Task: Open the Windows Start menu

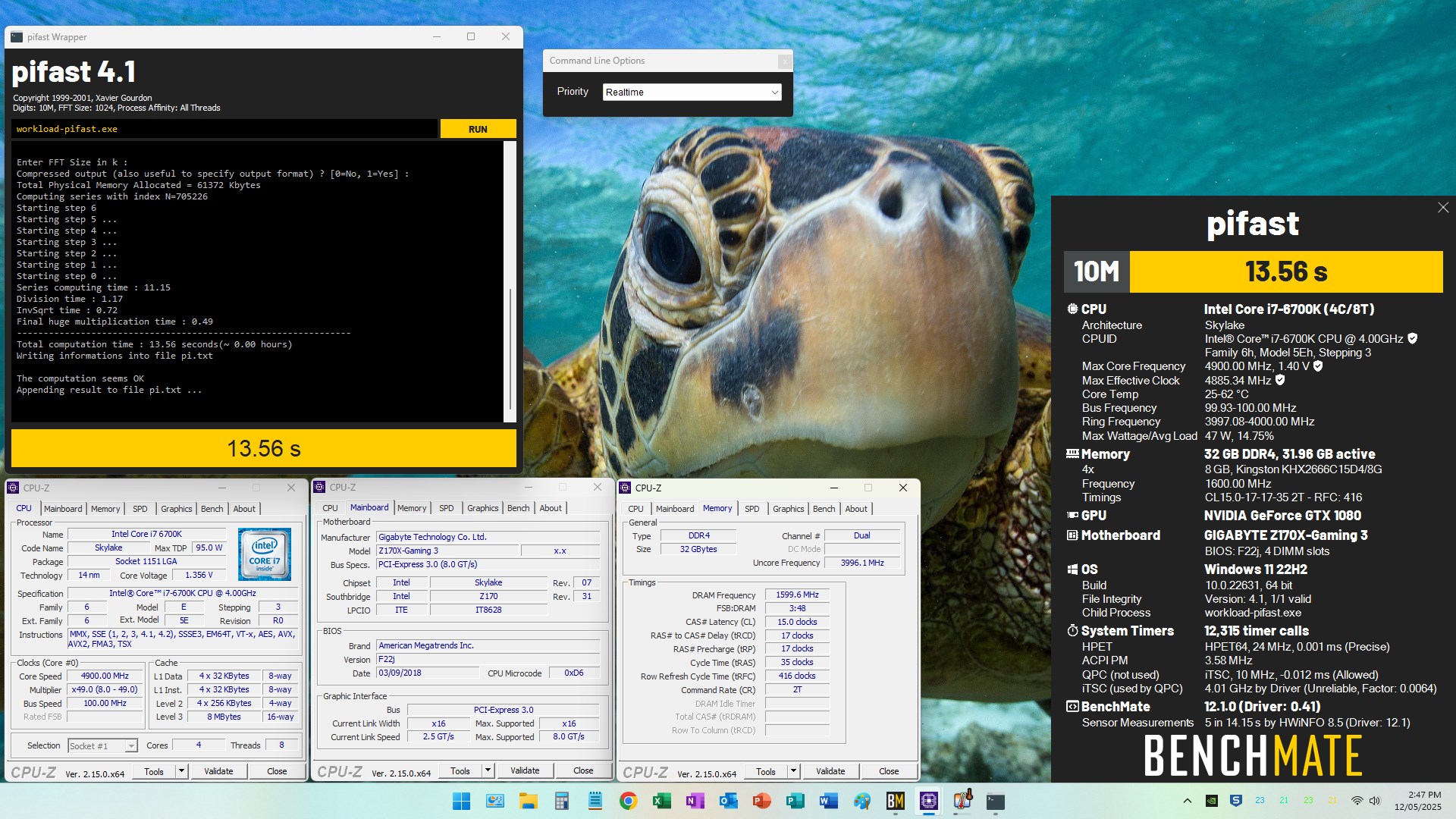Action: pyautogui.click(x=461, y=801)
